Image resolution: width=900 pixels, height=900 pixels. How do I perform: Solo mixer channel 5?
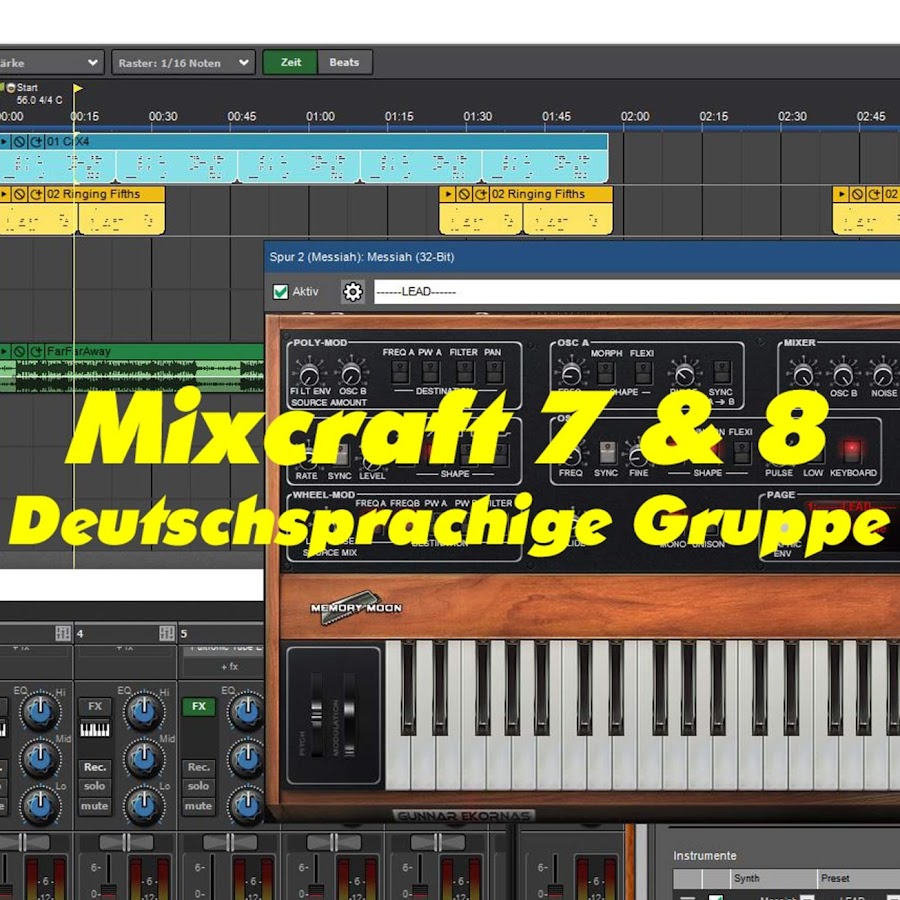199,786
